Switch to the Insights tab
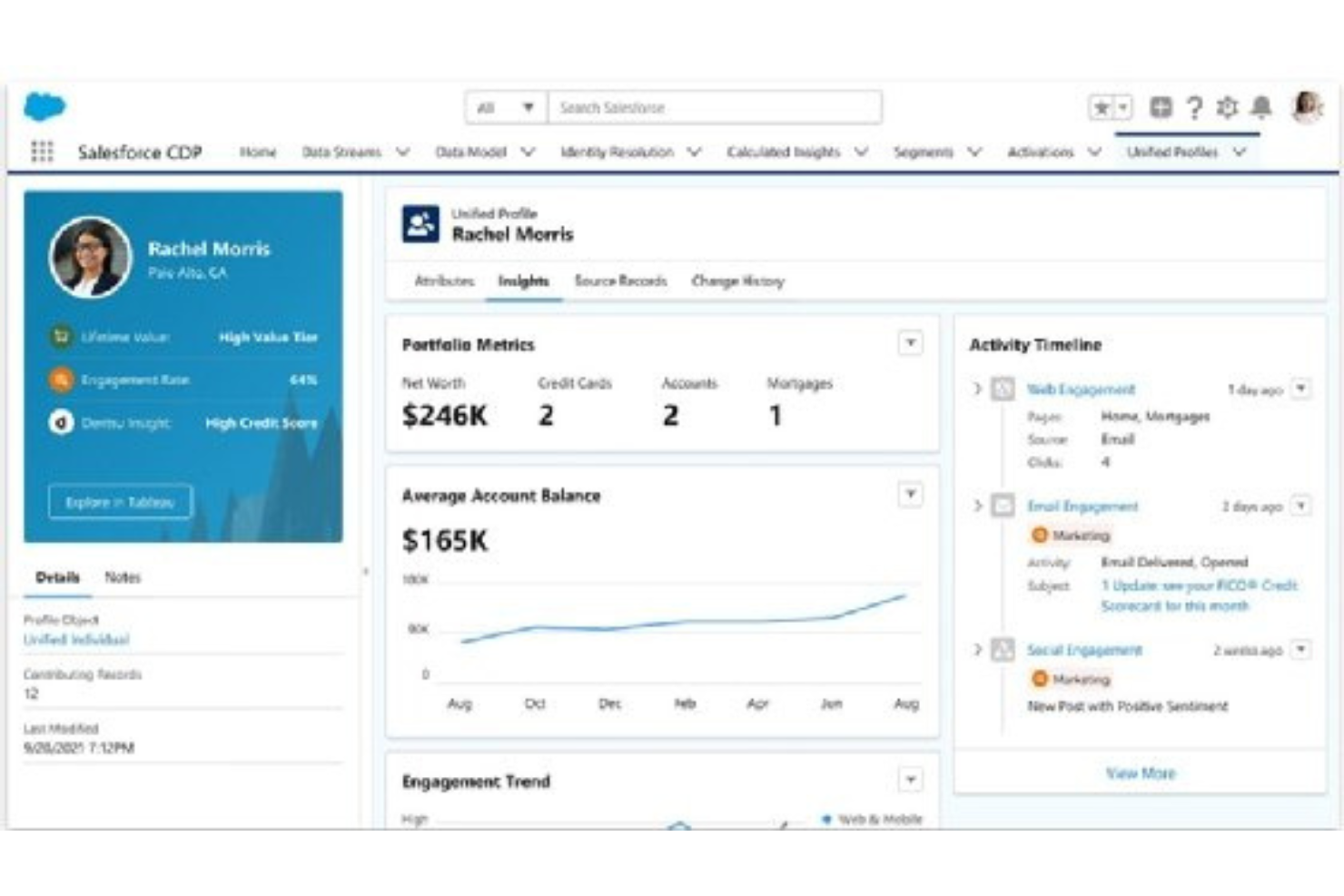The image size is (1344, 896). tap(523, 281)
